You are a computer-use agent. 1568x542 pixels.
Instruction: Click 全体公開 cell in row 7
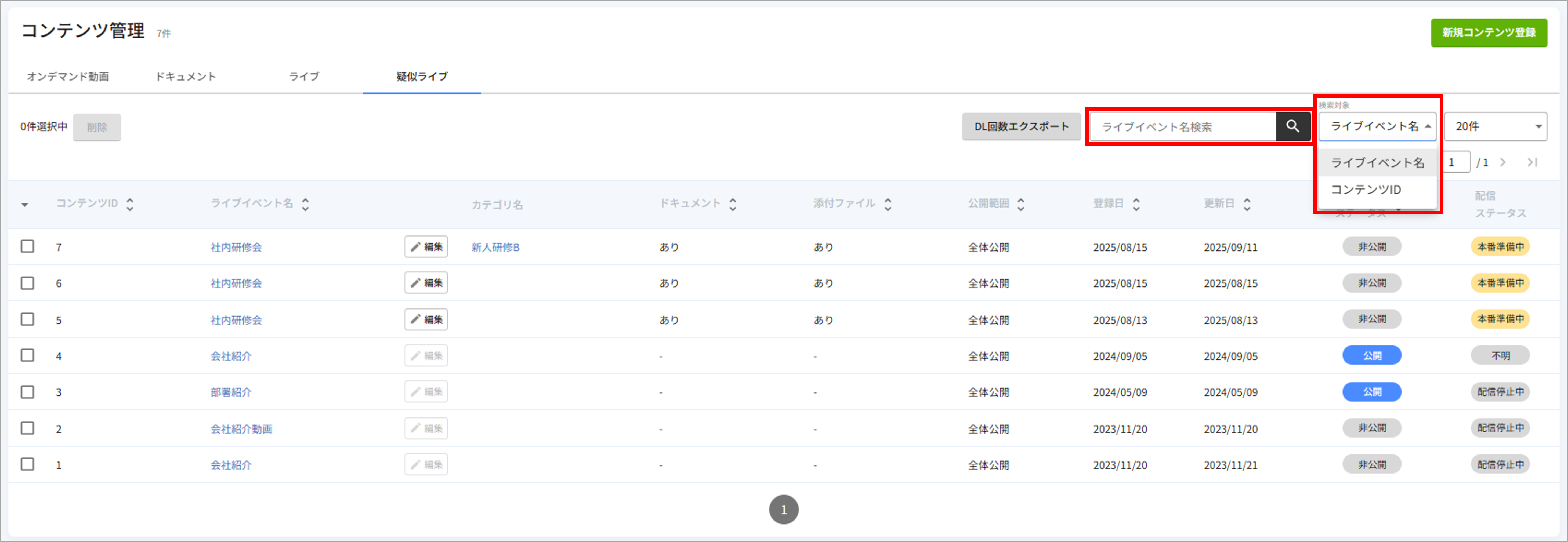coord(988,248)
